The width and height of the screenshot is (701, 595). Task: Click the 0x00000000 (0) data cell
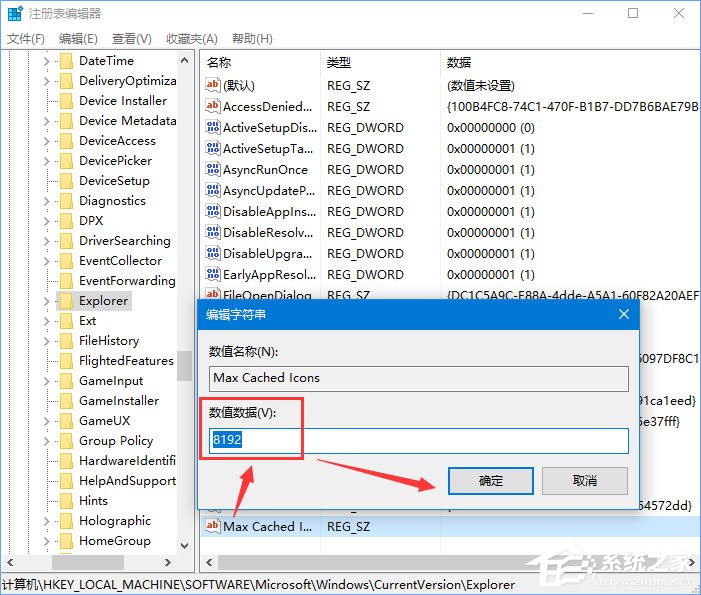pyautogui.click(x=490, y=128)
